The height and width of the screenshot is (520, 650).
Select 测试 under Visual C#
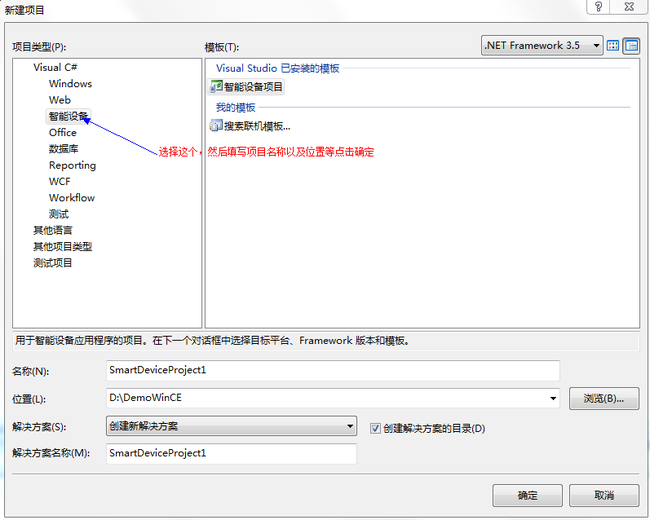click(x=58, y=214)
